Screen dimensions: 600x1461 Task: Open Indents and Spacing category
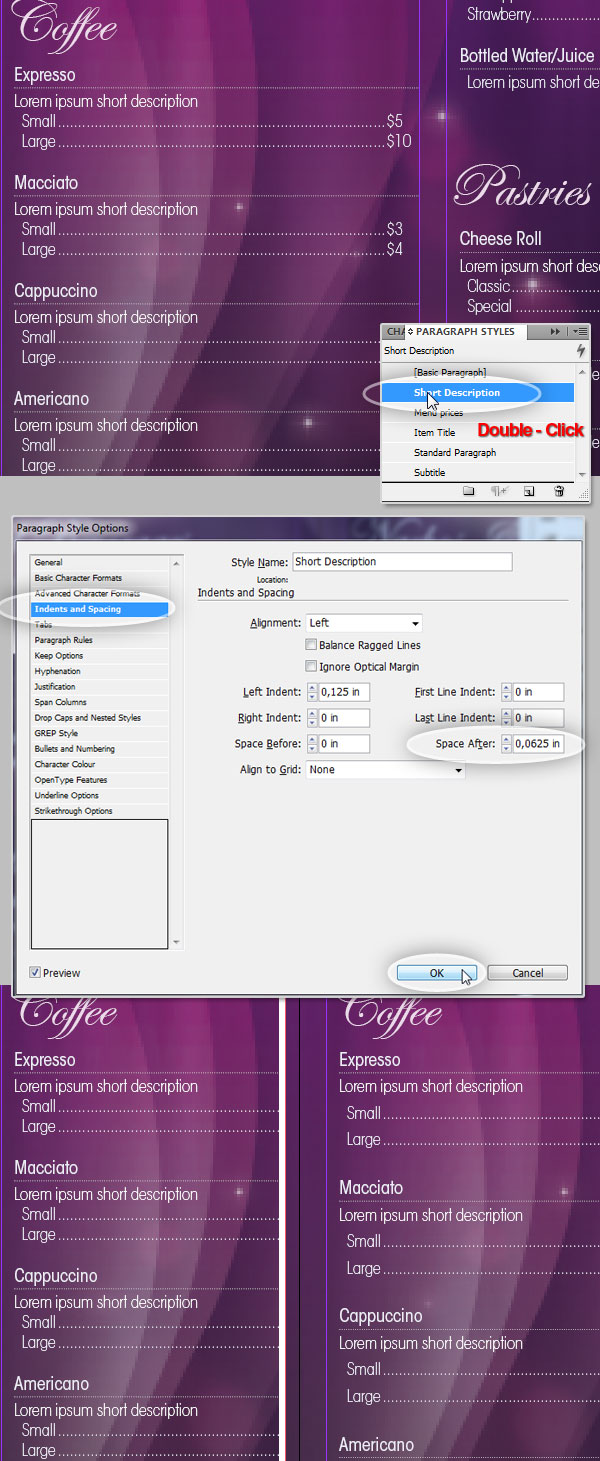click(x=100, y=609)
